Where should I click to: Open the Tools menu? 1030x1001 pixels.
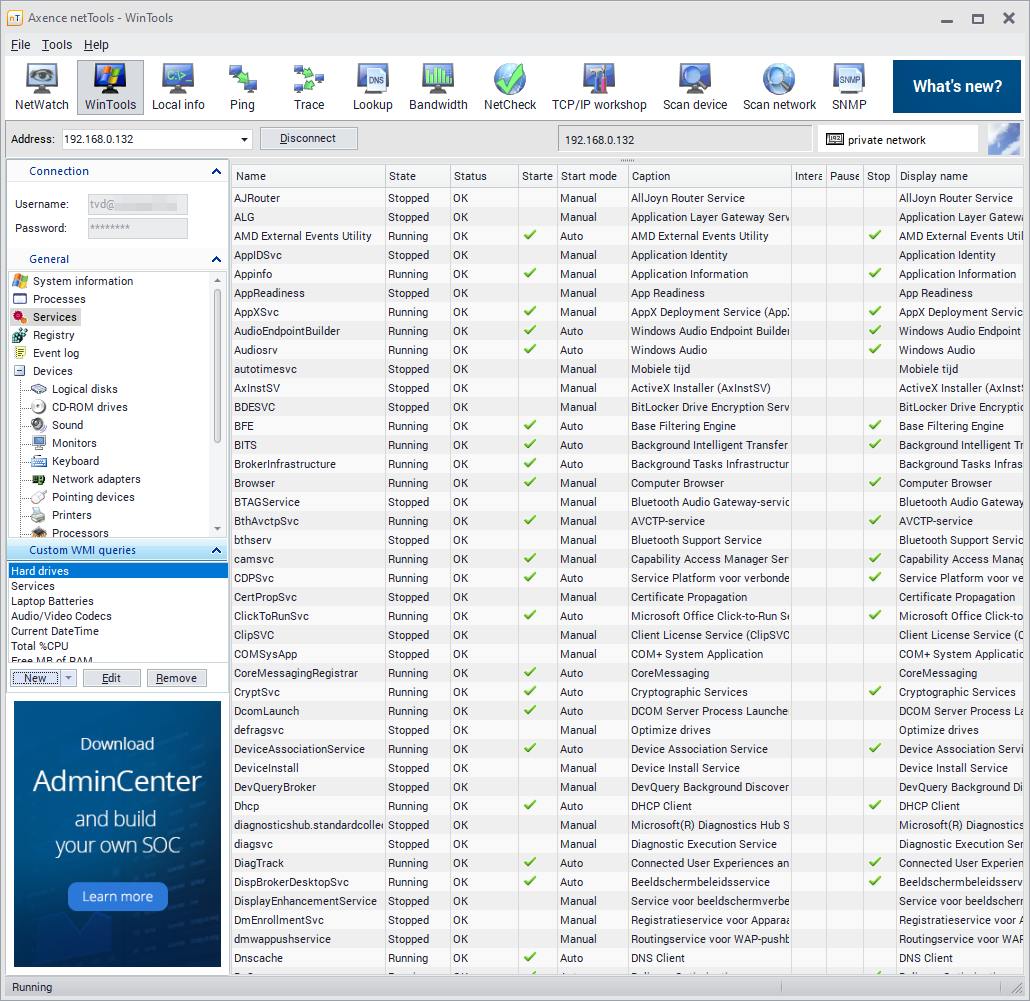[x=57, y=45]
